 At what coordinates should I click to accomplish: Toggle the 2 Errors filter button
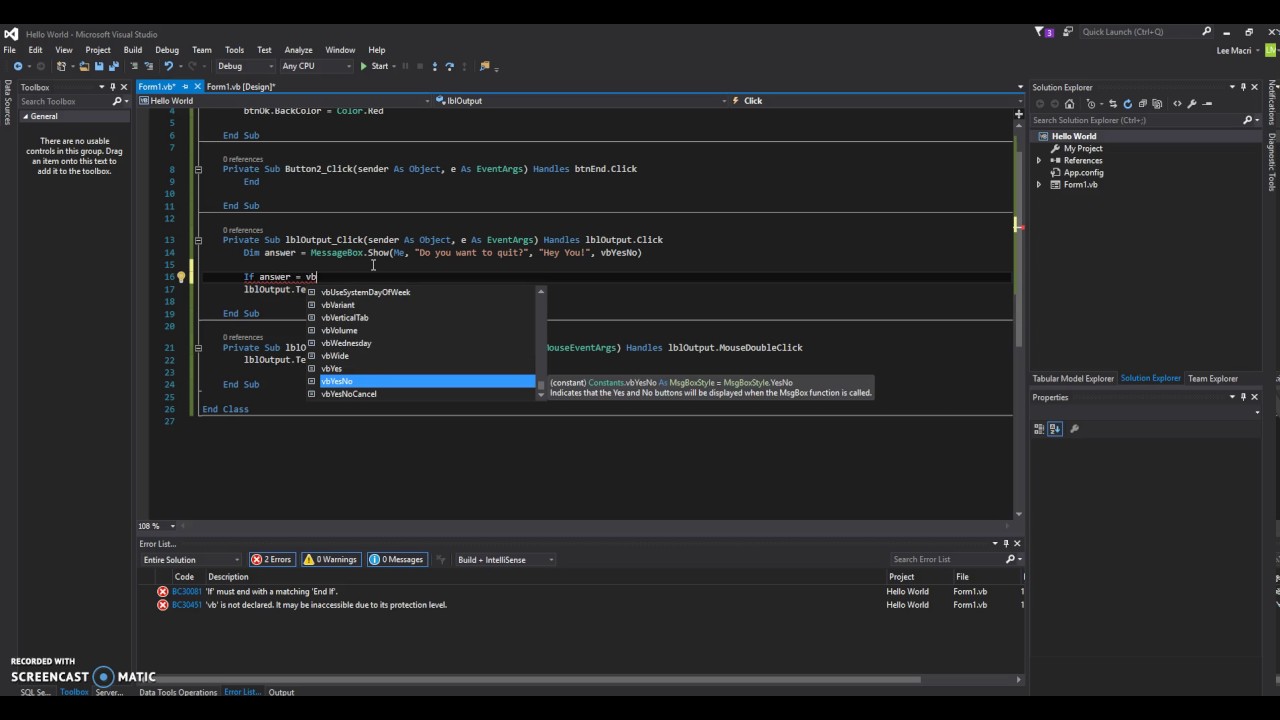[x=272, y=560]
